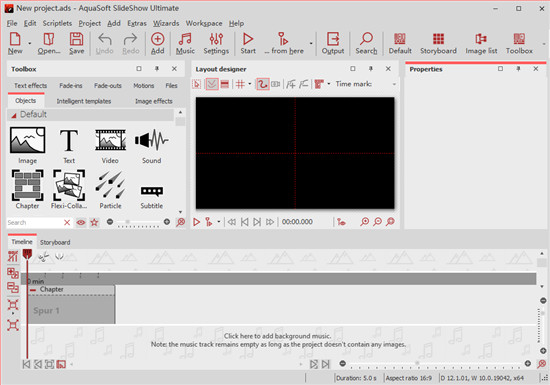Select Spur 1 track in timeline
This screenshot has height=385, width=550.
pos(71,310)
